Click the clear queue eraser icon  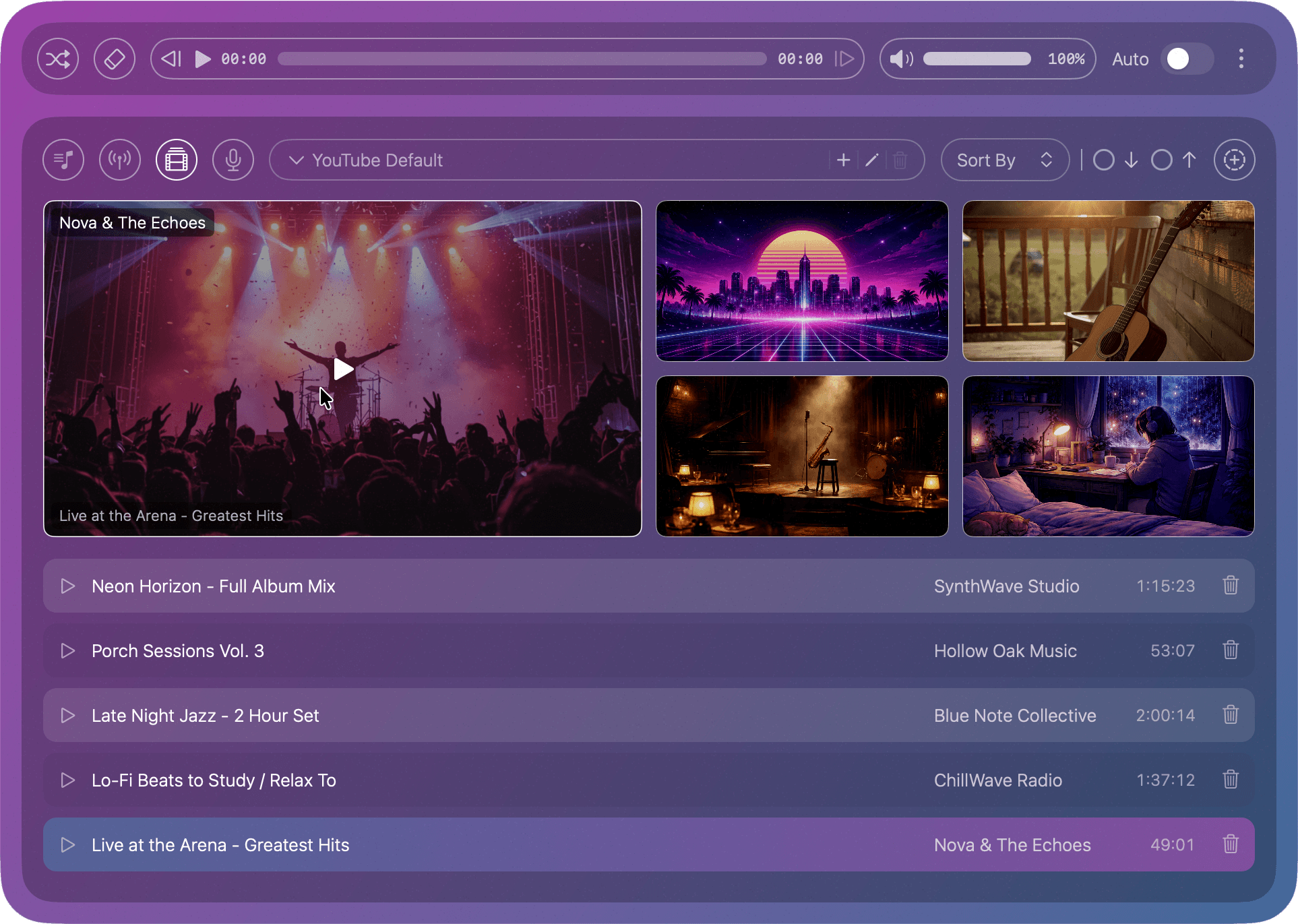pos(115,59)
